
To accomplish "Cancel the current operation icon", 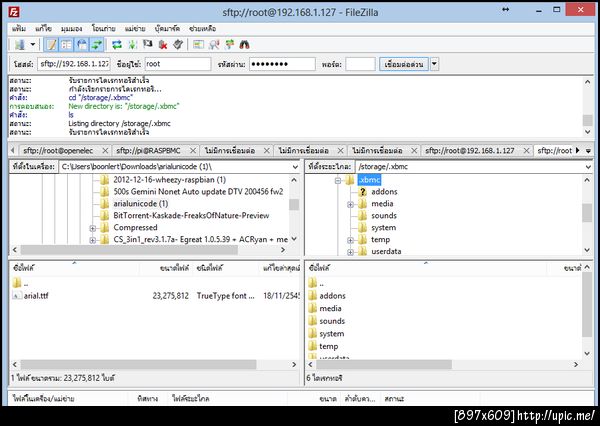I will pyautogui.click(x=147, y=45).
